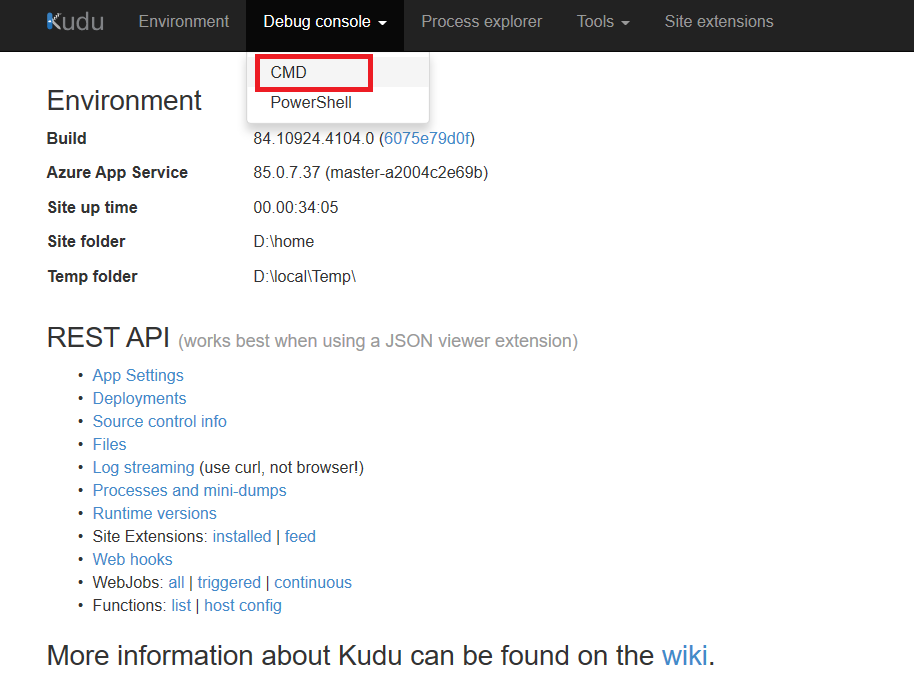This screenshot has width=914, height=687.
Task: Open App Settings REST link
Action: (138, 375)
